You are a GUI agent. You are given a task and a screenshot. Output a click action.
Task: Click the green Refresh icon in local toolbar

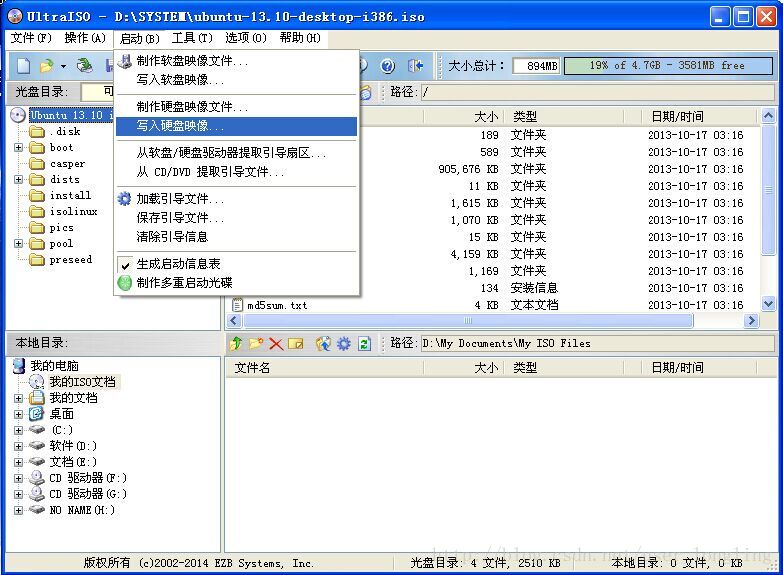365,344
